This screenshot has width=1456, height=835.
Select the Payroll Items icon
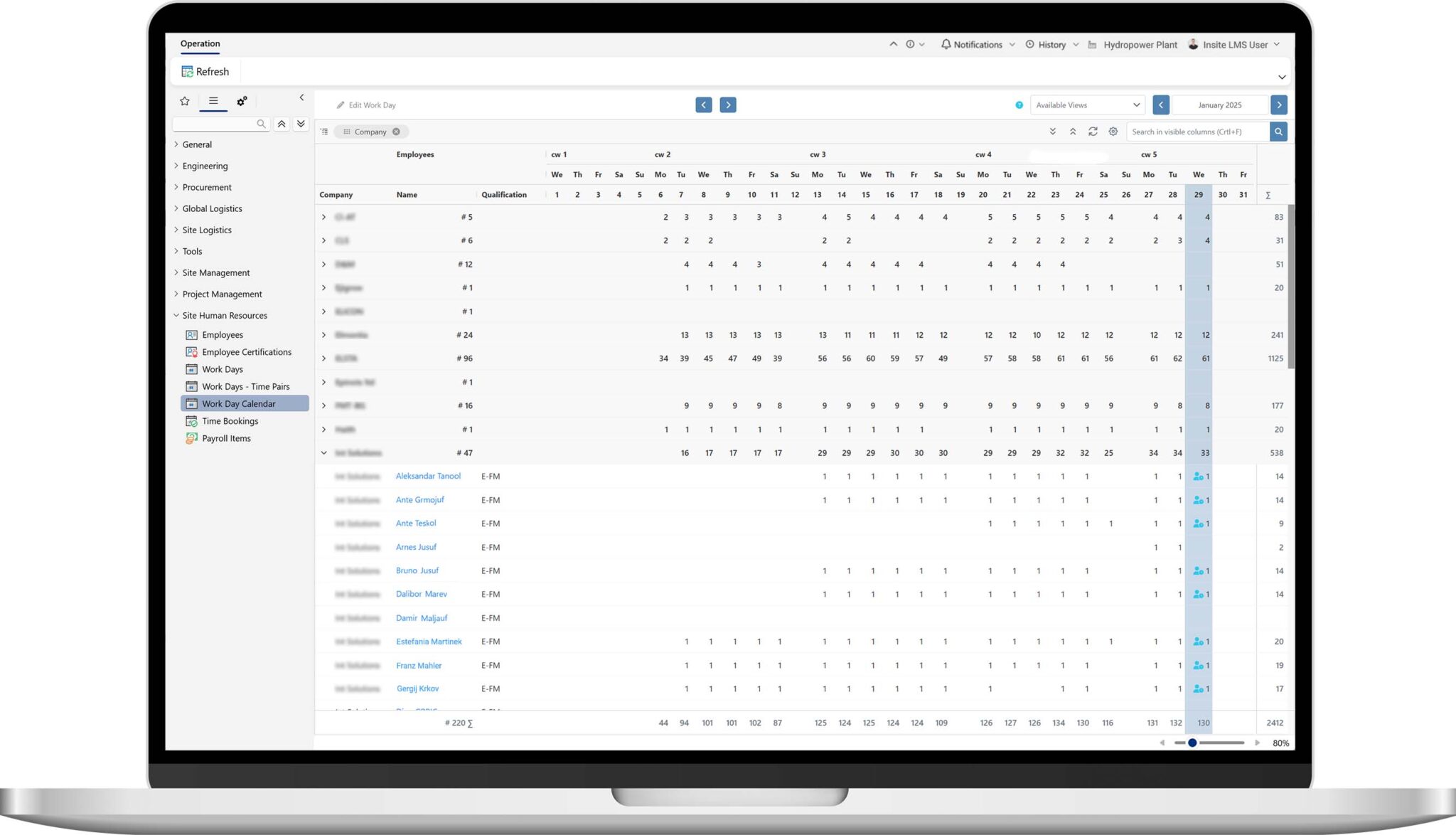click(190, 438)
